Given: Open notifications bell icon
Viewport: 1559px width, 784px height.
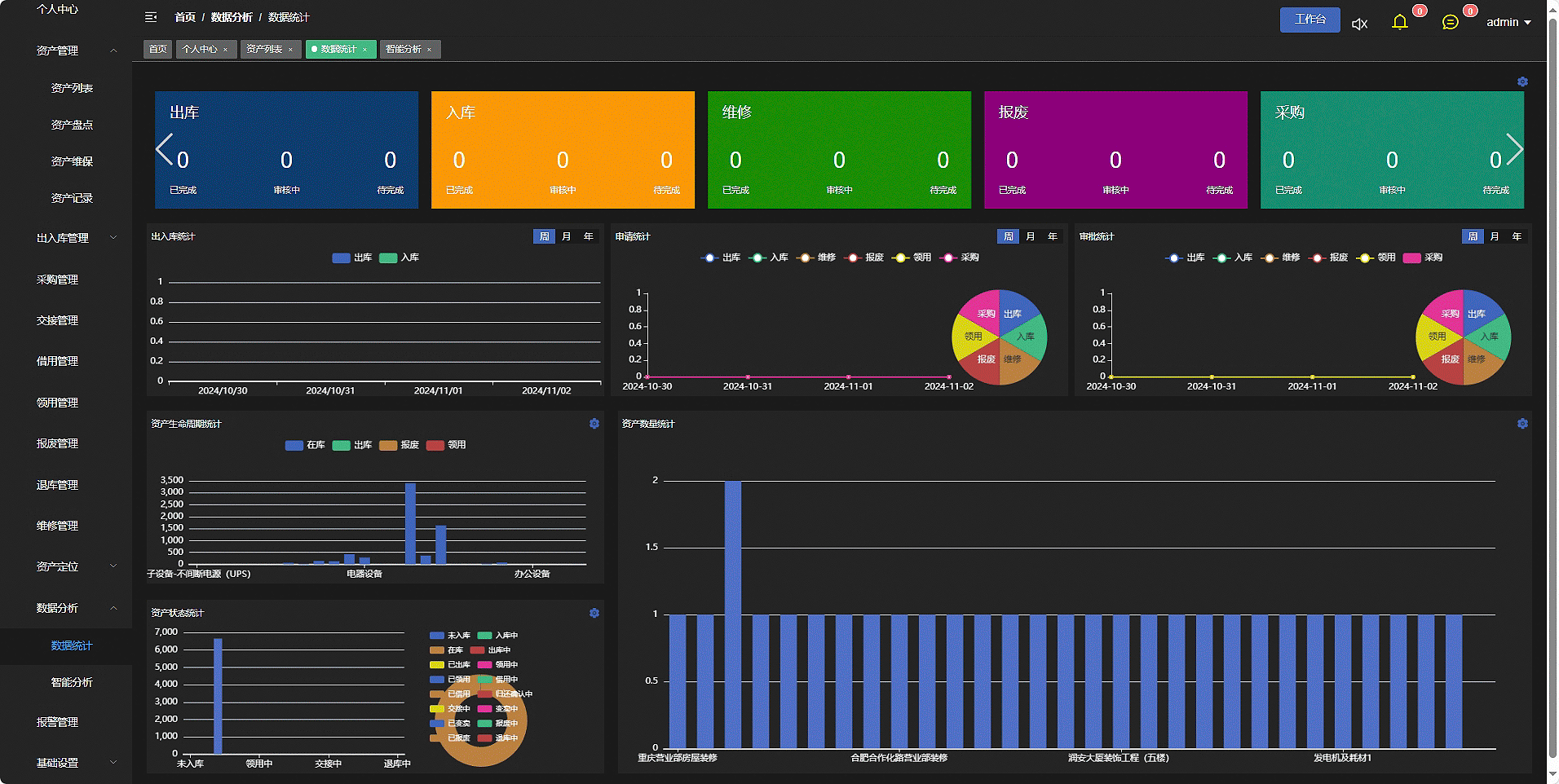Looking at the screenshot, I should coord(1400,22).
